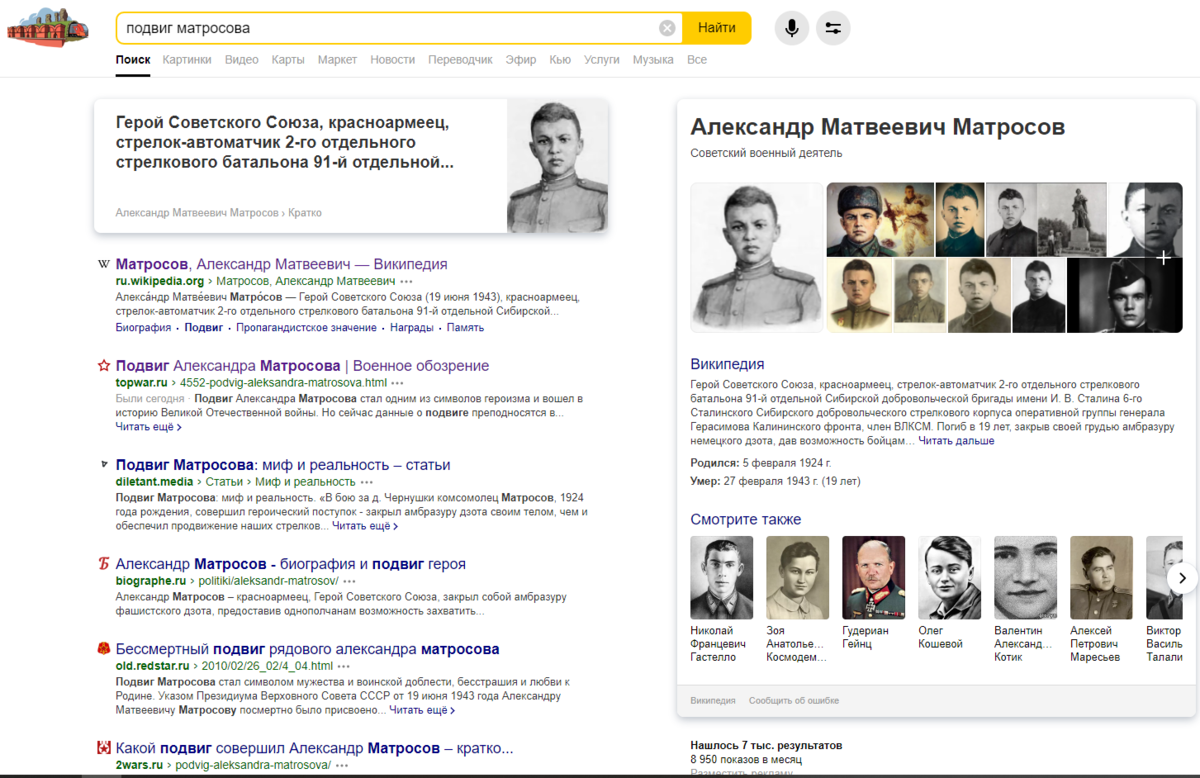Image resolution: width=1200 pixels, height=778 pixels.
Task: Open the large Matrosov portrait in knowledge panel
Action: click(757, 257)
